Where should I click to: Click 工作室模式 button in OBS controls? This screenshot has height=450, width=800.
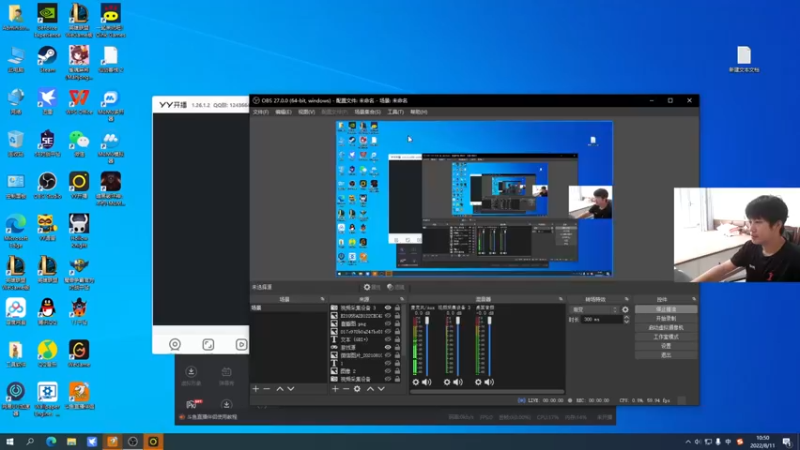(666, 337)
